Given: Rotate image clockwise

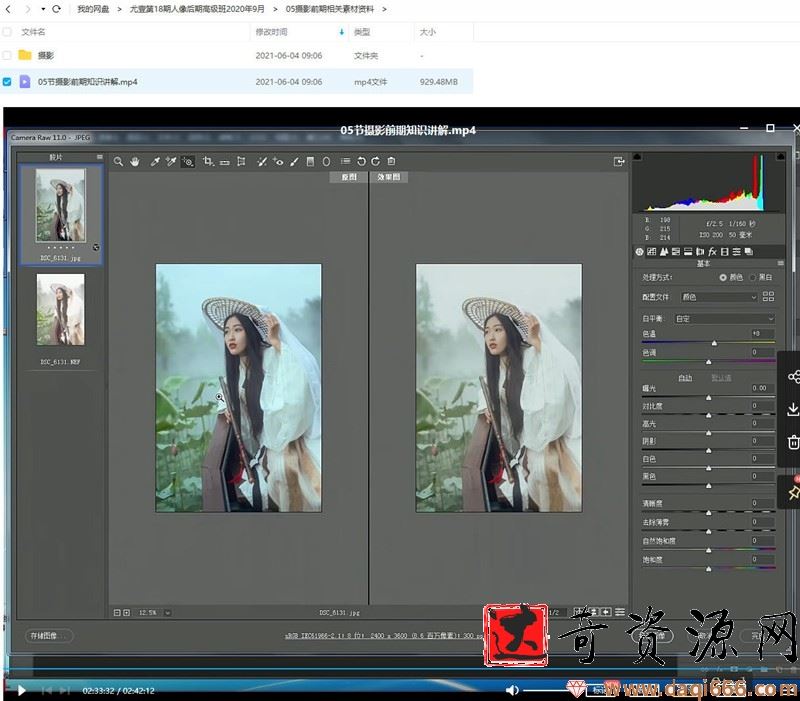Looking at the screenshot, I should pos(376,161).
